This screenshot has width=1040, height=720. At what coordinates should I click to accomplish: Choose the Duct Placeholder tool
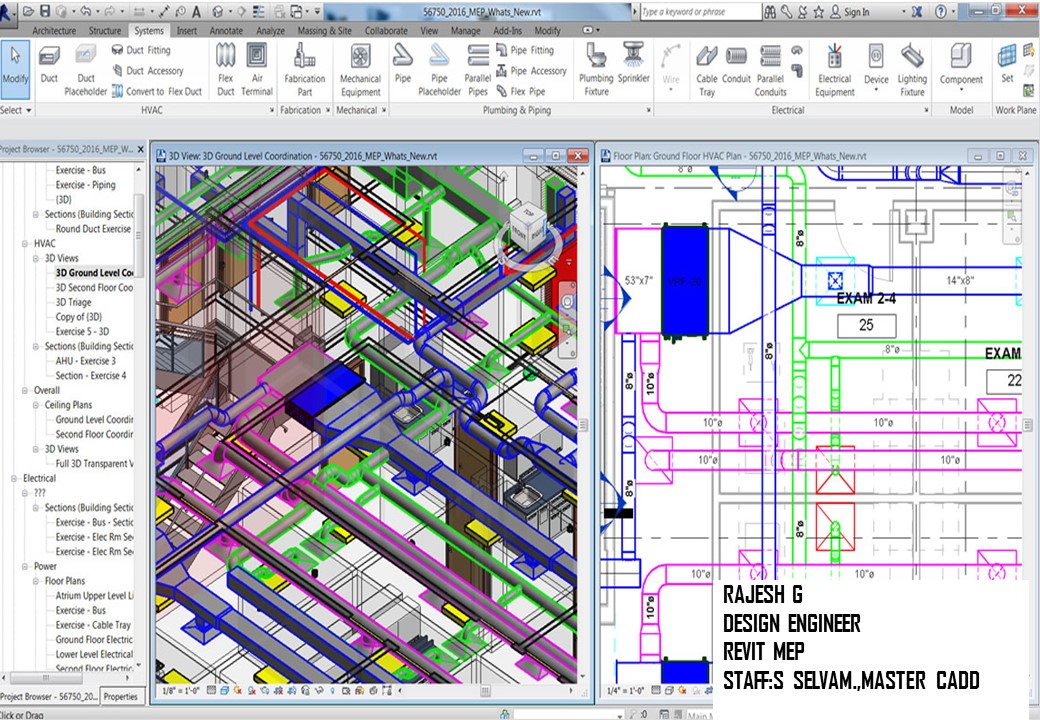[x=86, y=70]
